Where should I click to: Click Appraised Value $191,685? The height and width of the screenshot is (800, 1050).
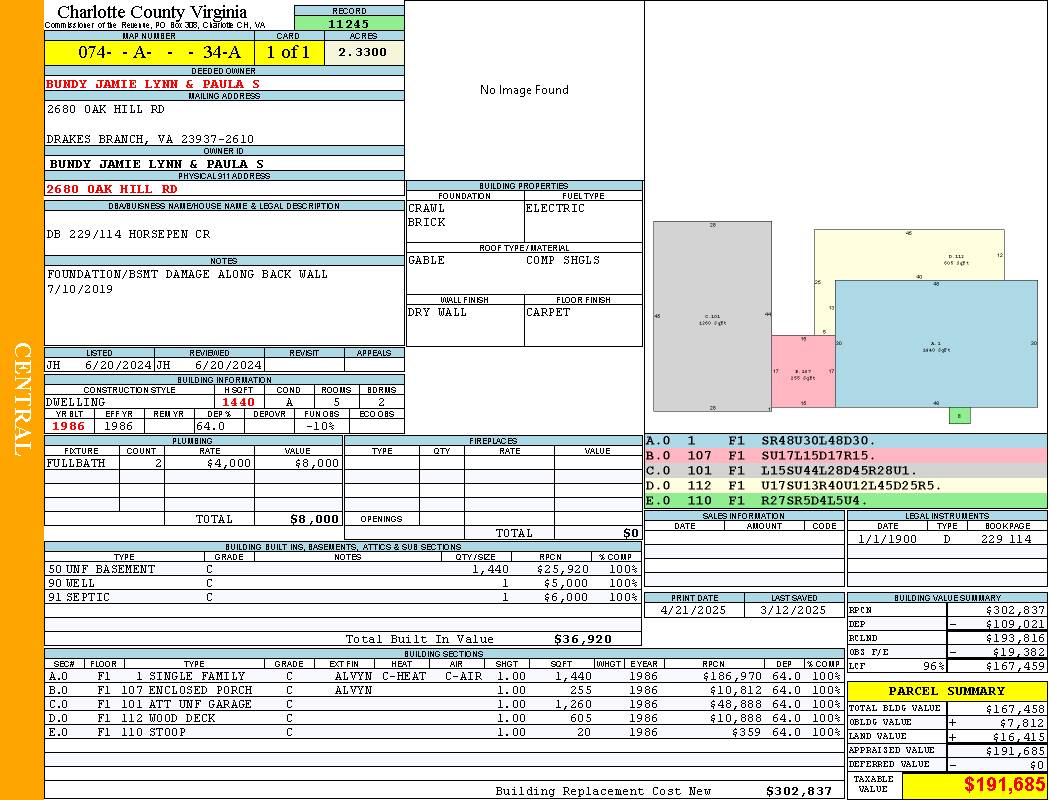(1015, 751)
